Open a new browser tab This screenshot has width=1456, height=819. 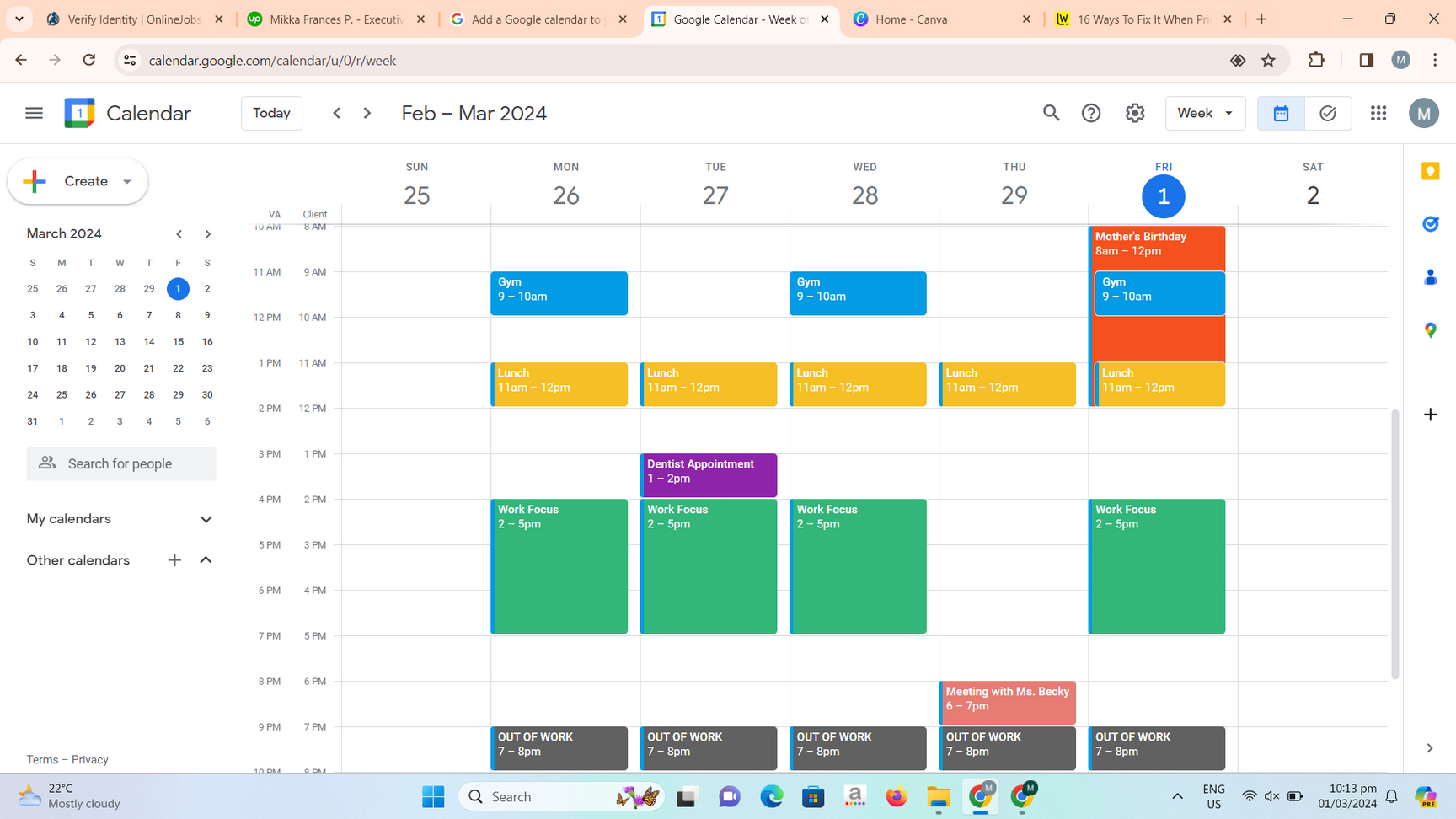pyautogui.click(x=1261, y=19)
